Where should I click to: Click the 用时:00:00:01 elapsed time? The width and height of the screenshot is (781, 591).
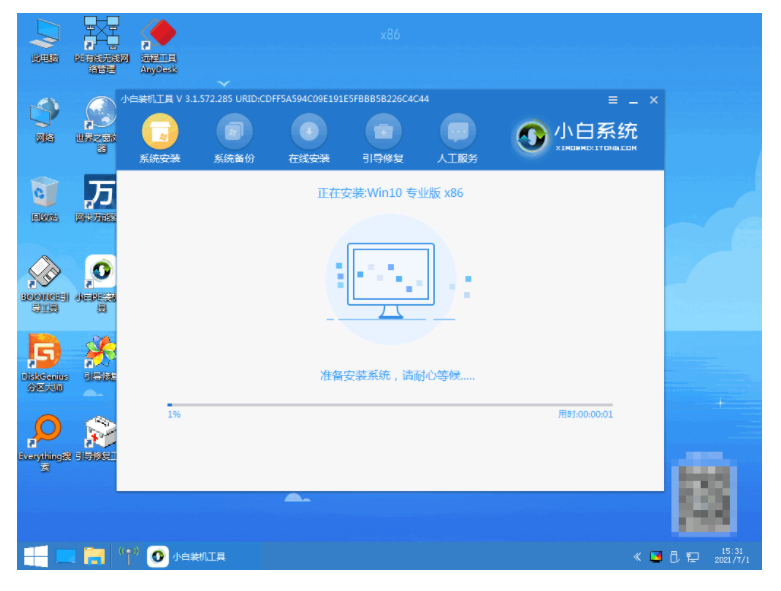tap(585, 414)
